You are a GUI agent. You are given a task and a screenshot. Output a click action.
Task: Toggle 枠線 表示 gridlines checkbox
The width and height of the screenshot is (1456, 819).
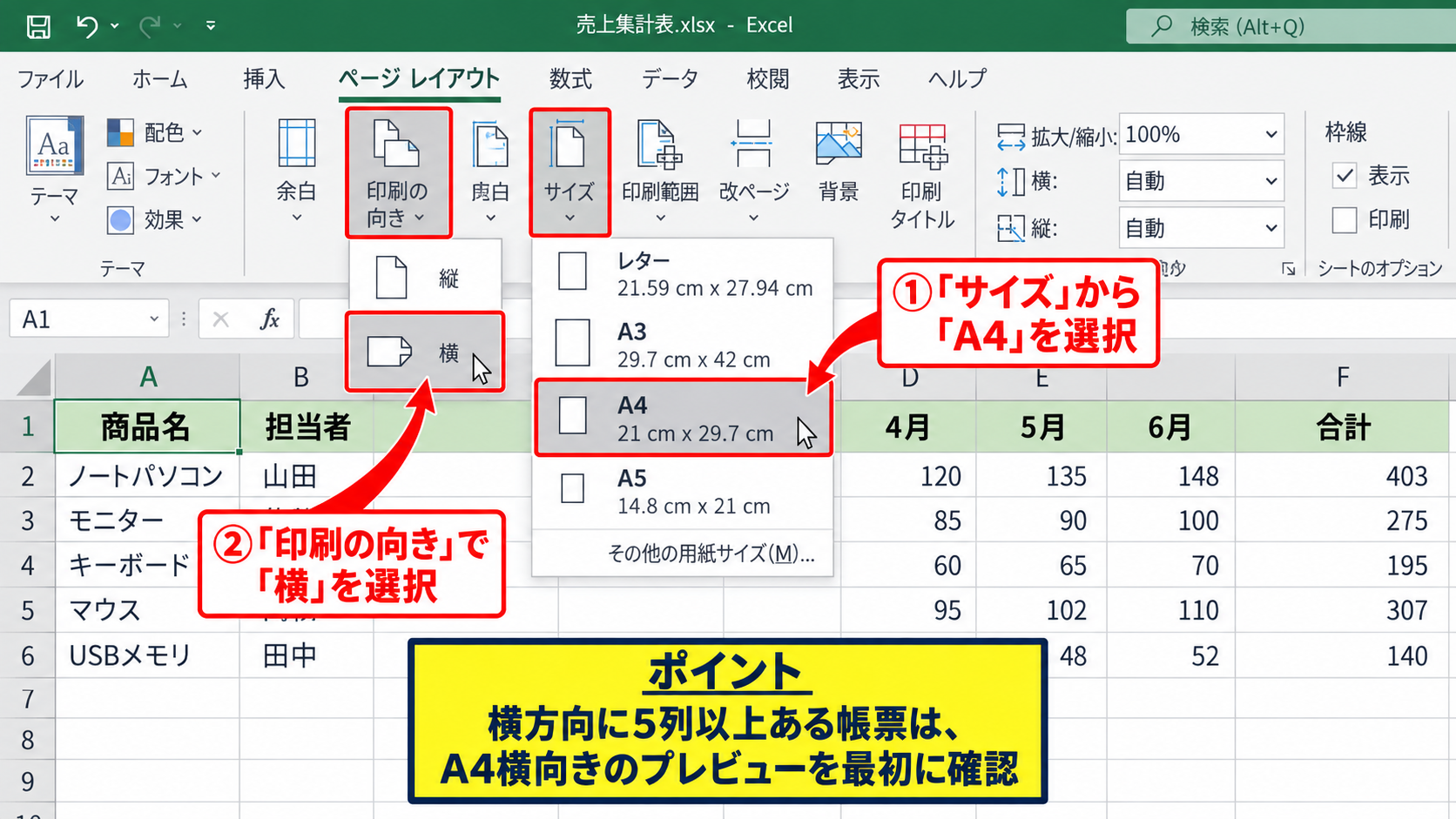pyautogui.click(x=1345, y=176)
